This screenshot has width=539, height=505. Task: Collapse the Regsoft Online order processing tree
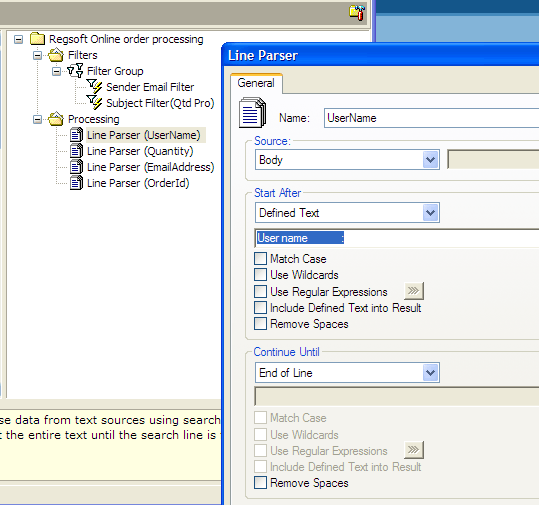click(18, 39)
